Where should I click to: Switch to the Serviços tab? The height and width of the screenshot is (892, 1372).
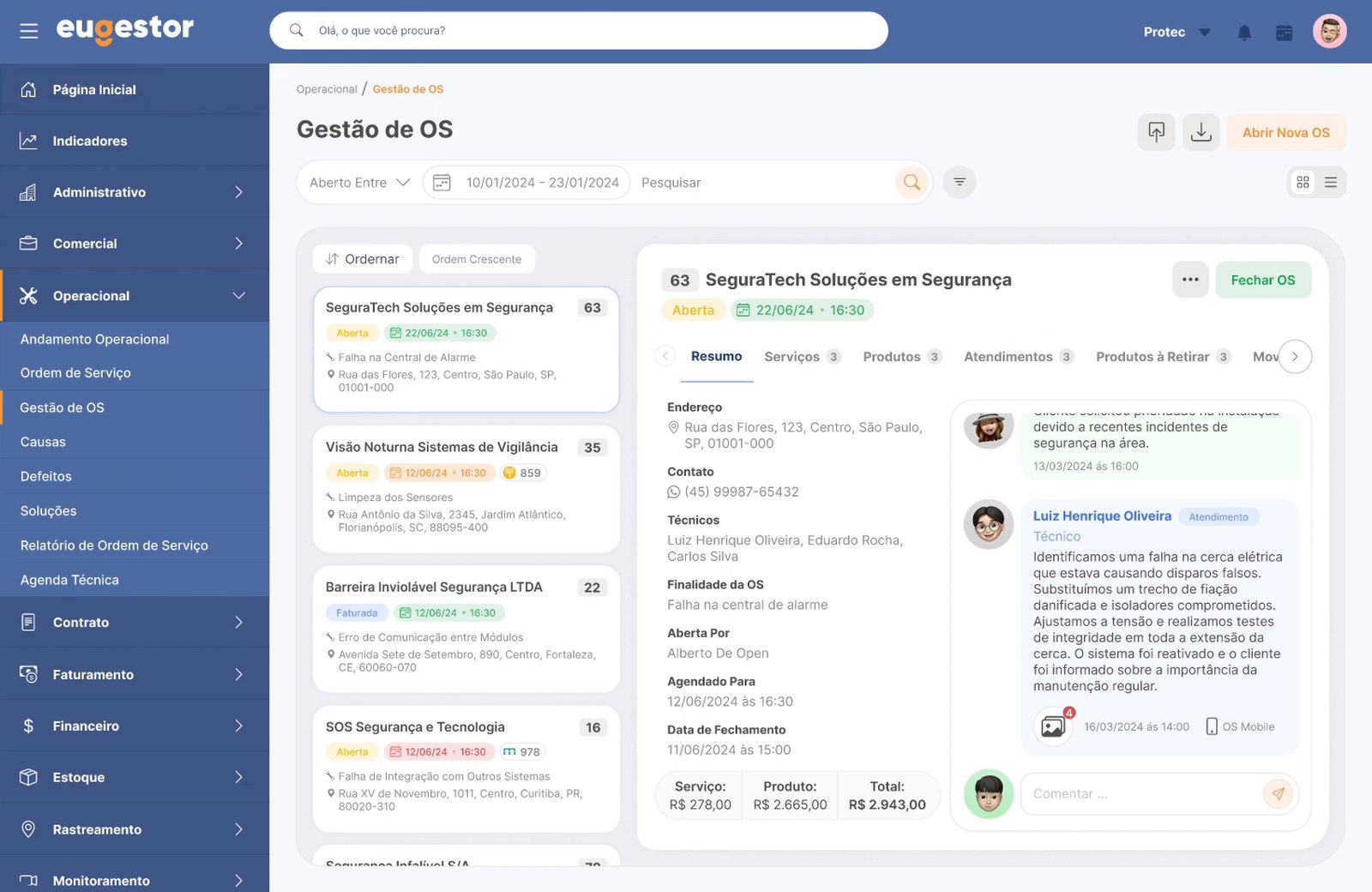802,357
